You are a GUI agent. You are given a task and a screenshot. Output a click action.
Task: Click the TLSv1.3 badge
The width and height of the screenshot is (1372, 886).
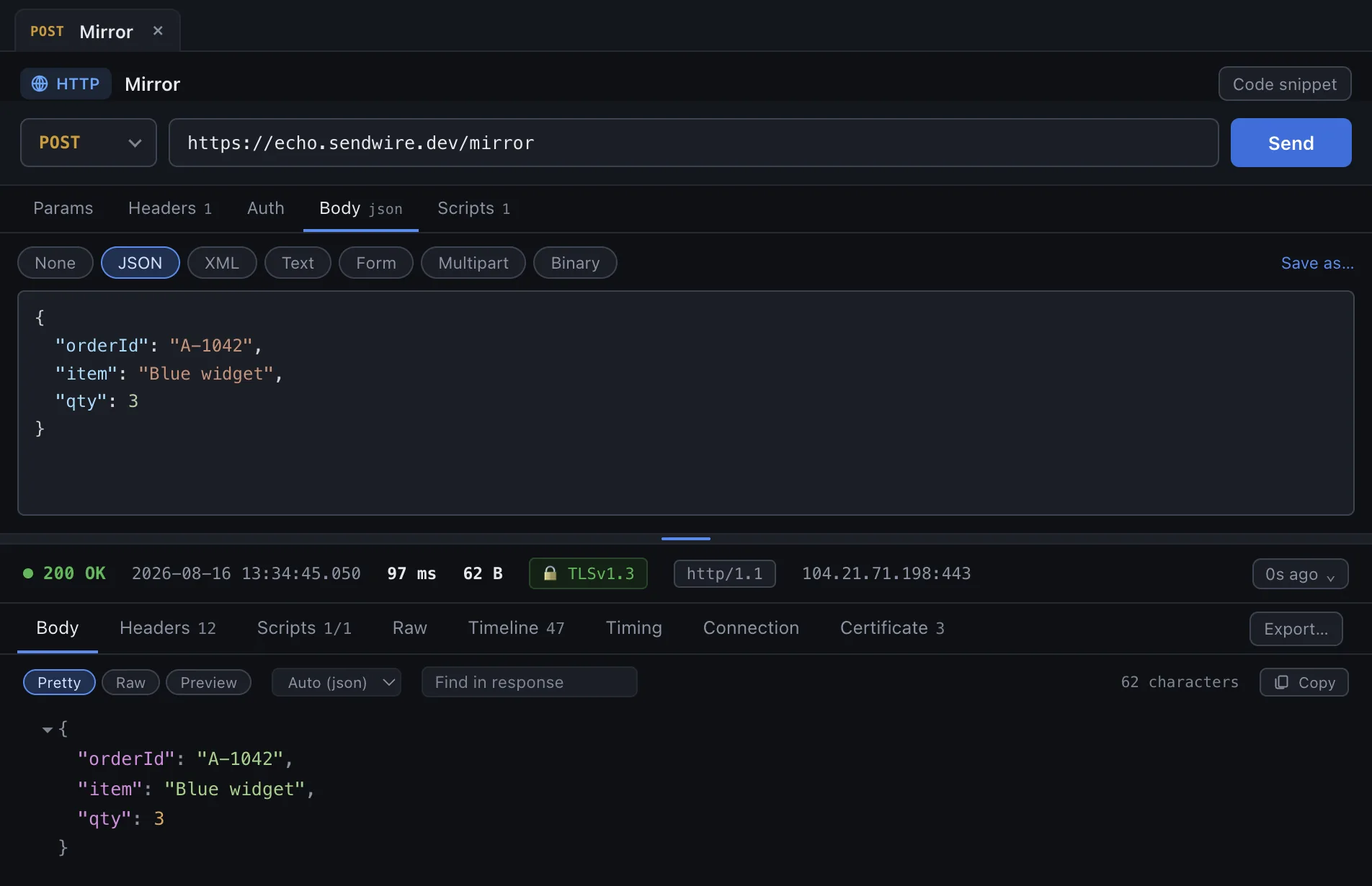[x=588, y=573]
